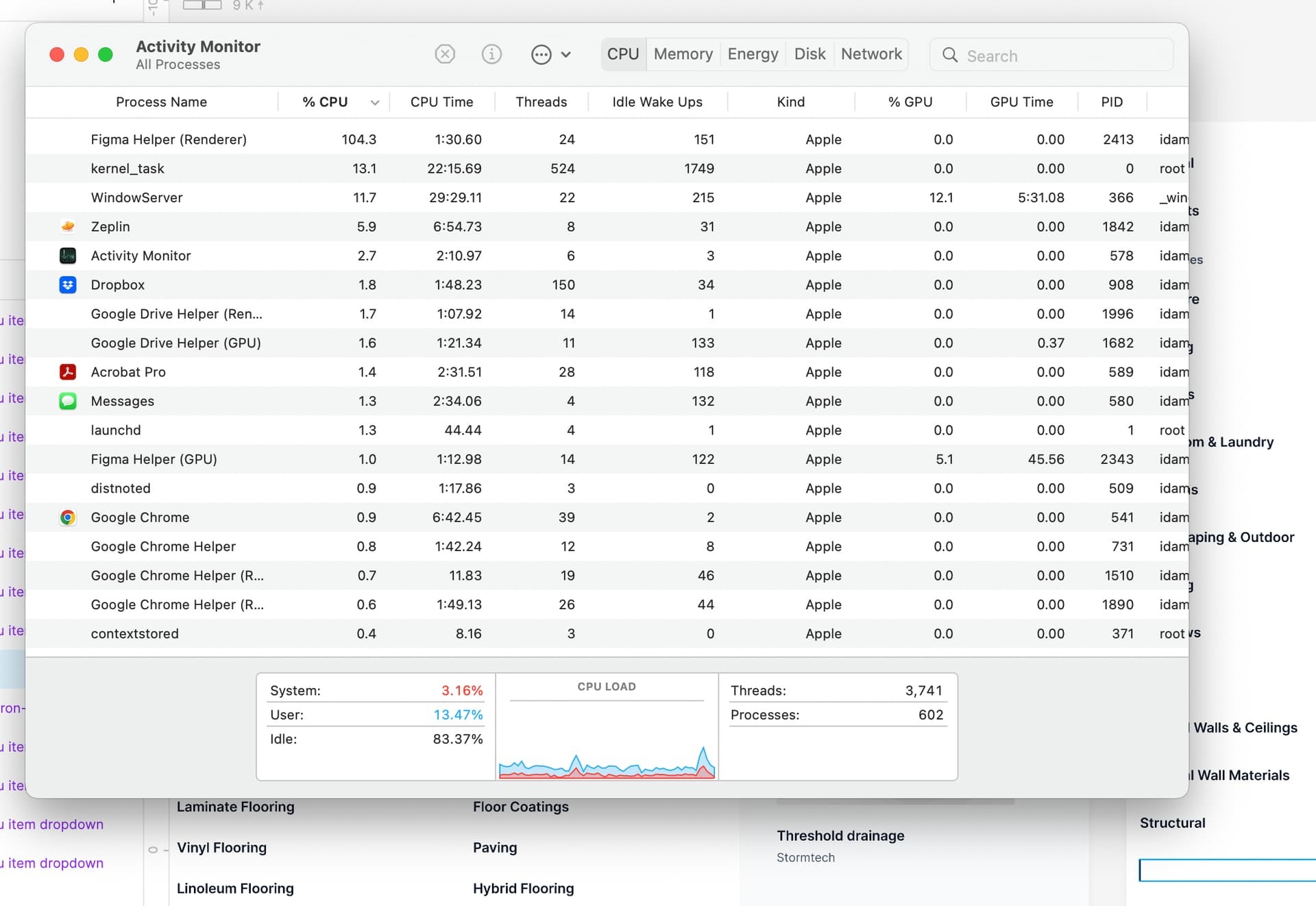
Task: Sort by Idle Wake Ups column
Action: pos(657,102)
